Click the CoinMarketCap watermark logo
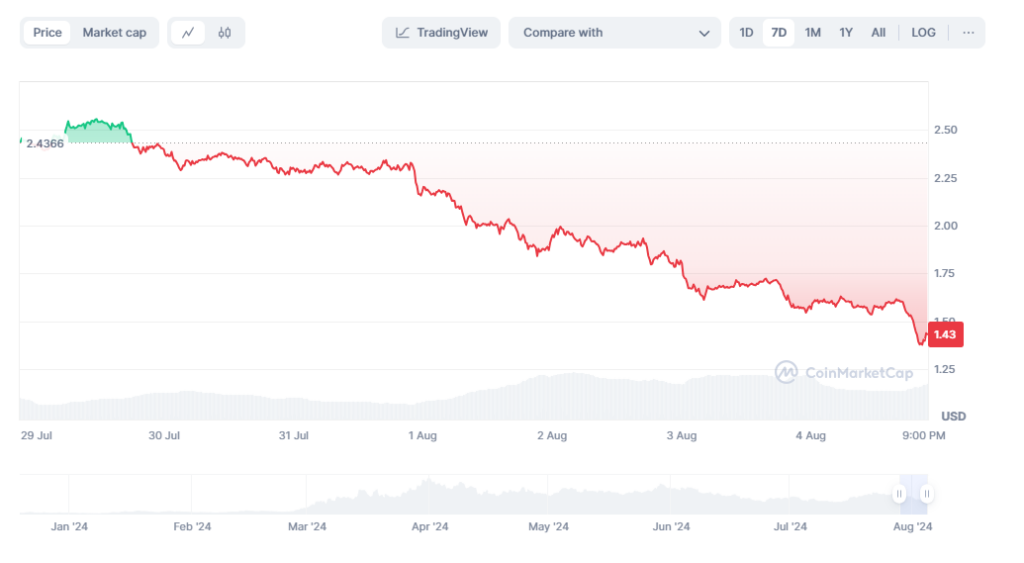 844,372
